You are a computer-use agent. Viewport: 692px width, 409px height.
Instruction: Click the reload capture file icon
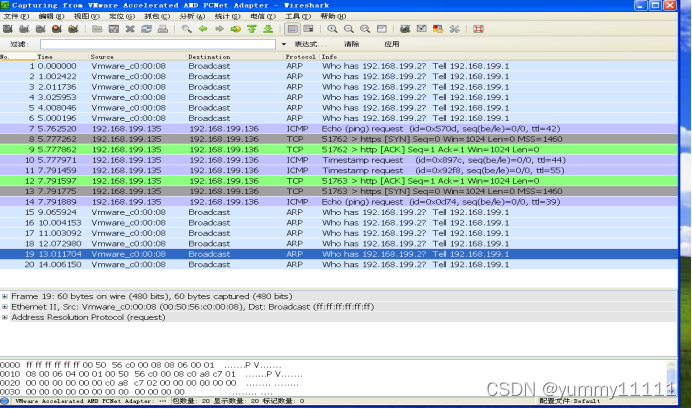pos(147,30)
